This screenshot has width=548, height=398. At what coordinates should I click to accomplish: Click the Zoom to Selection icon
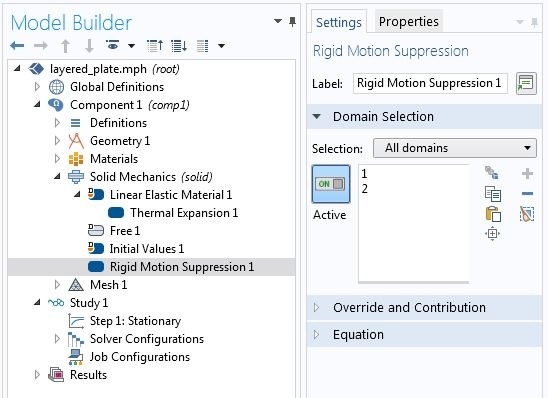click(492, 233)
